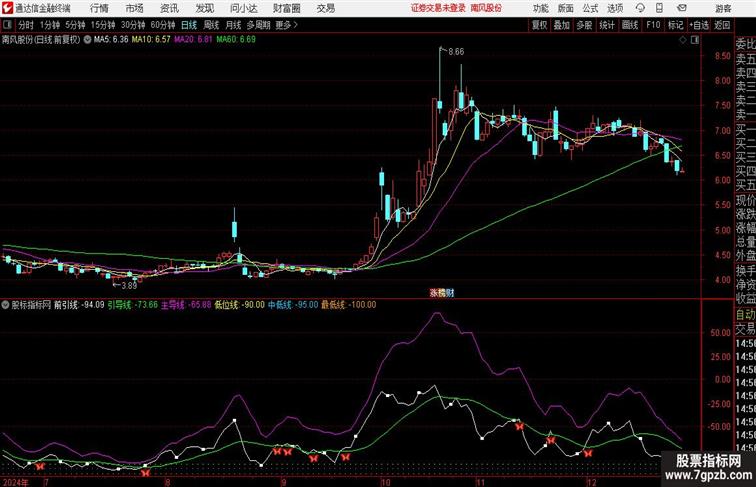Viewport: 756px width, 487px height.
Task: Click the 前引线 -94.09 value
Action: (x=79, y=305)
